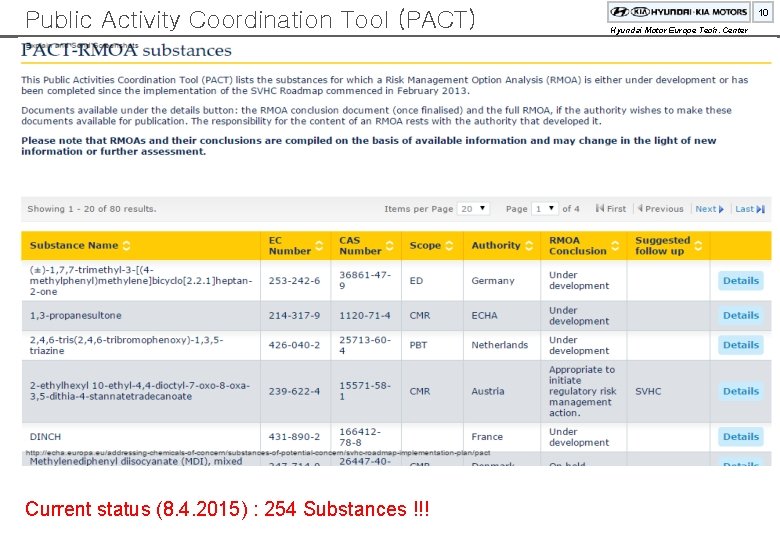Click the Current status 254 Substances text
Viewport: 780px width, 540px height.
coord(227,509)
